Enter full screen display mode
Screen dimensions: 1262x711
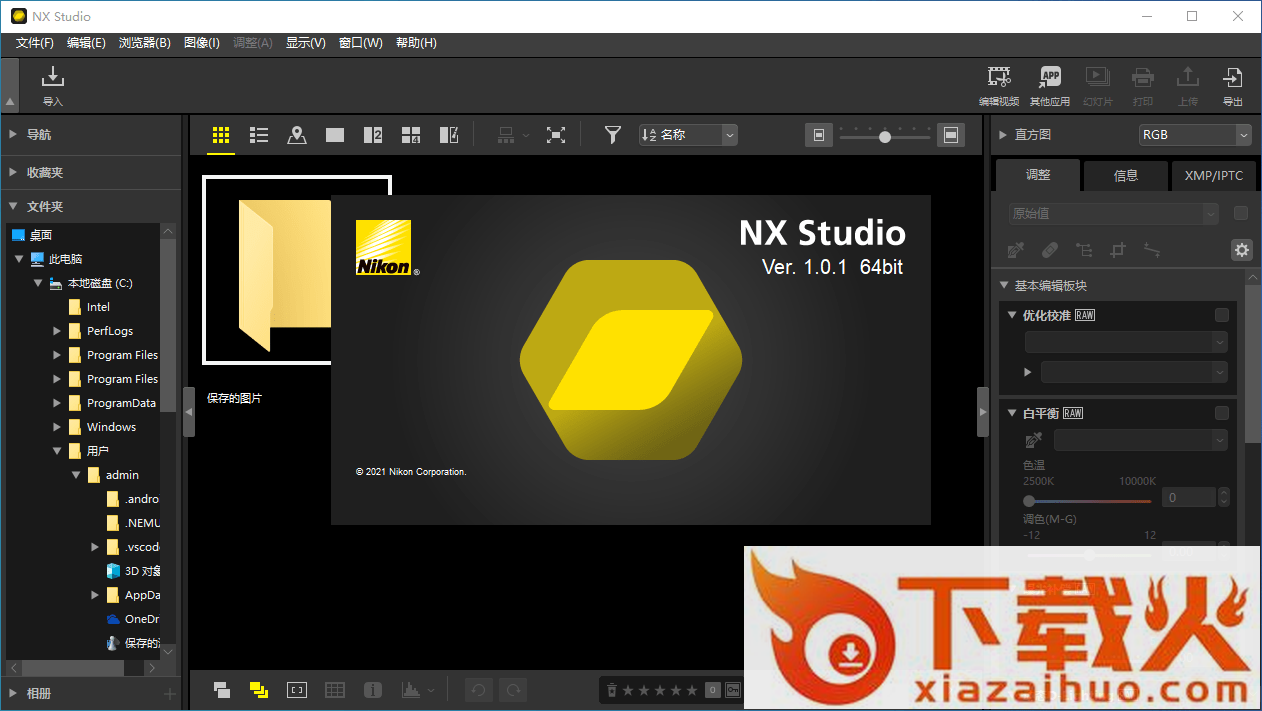[556, 135]
